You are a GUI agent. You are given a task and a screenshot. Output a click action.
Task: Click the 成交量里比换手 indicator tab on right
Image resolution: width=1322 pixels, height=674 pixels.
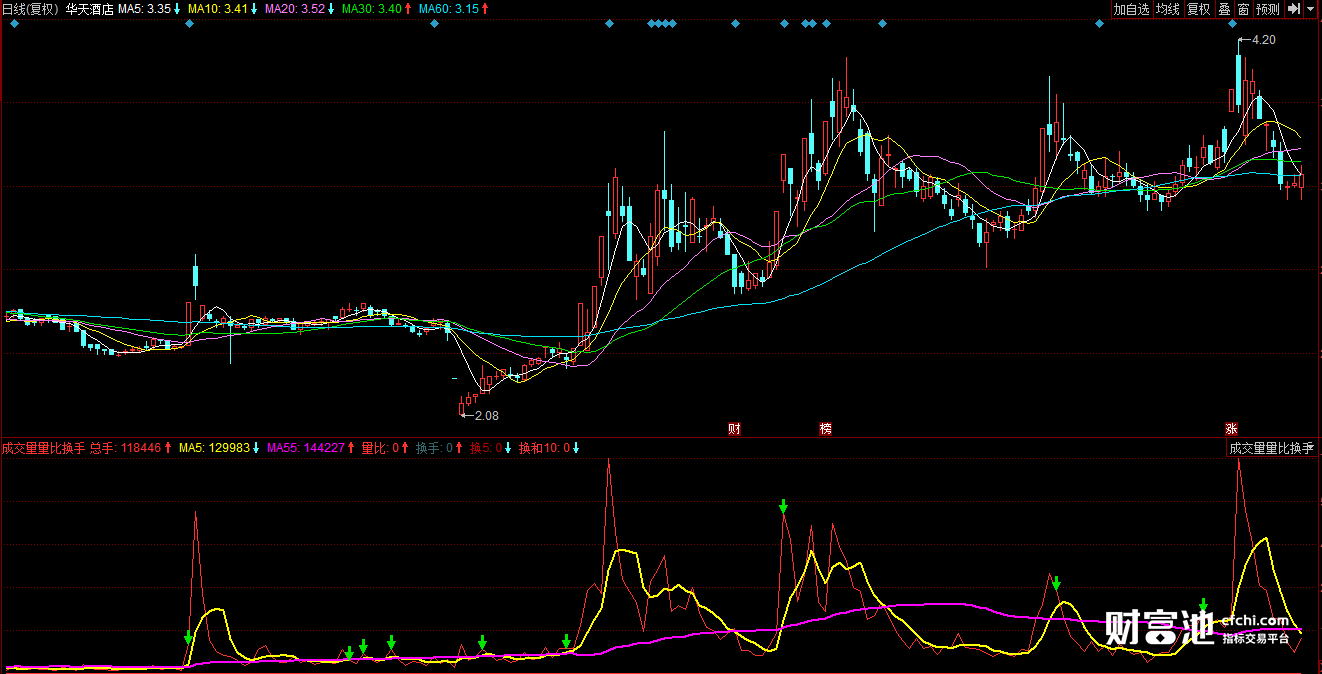click(1272, 449)
